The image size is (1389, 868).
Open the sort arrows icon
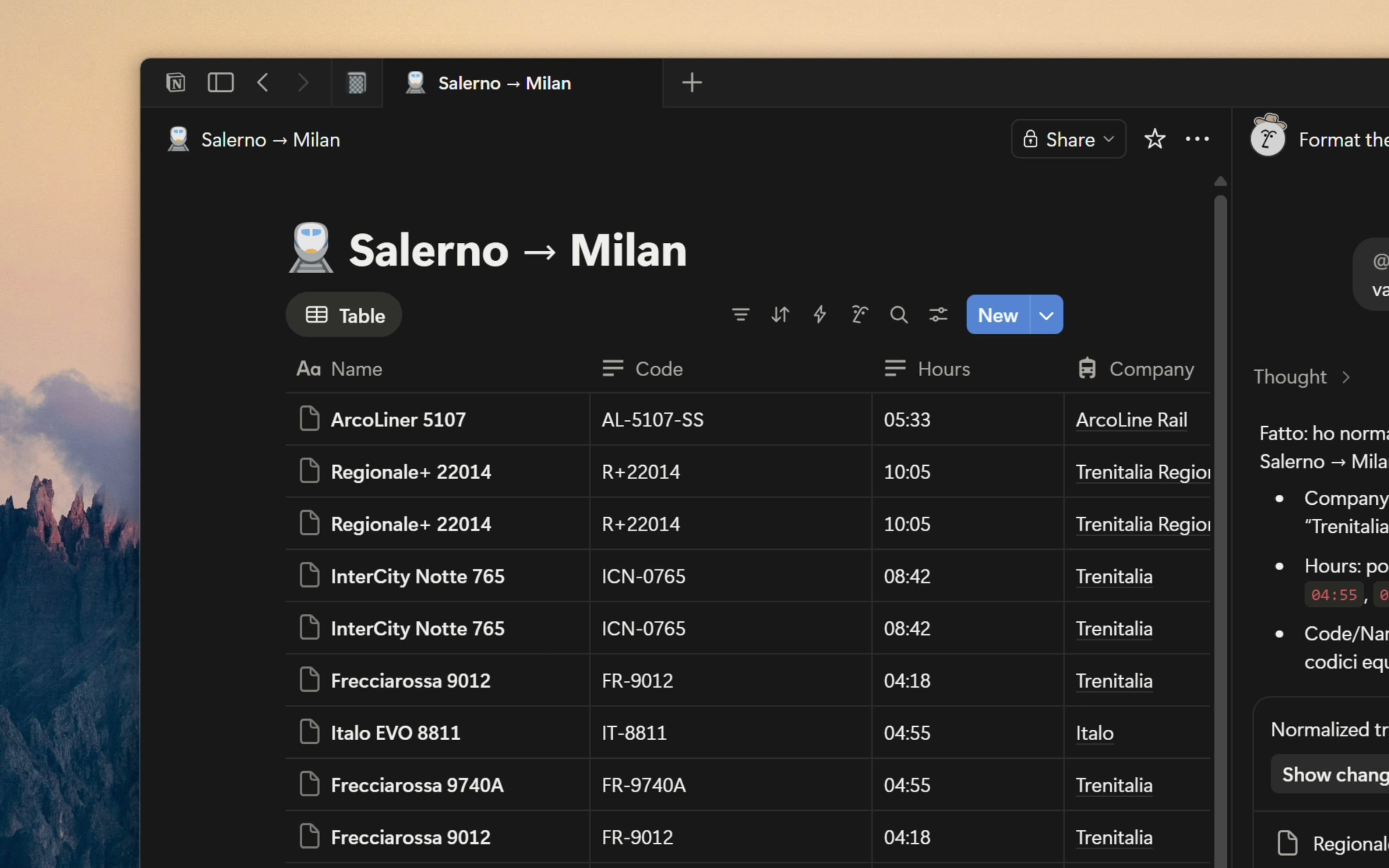click(780, 315)
